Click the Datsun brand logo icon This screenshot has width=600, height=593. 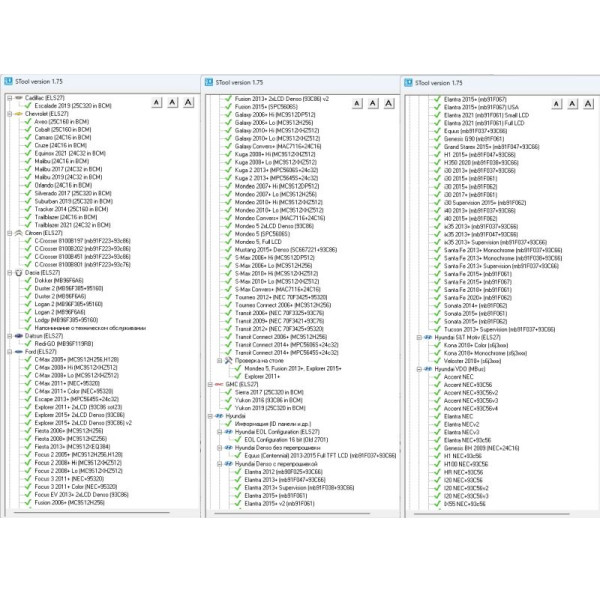tap(17, 336)
